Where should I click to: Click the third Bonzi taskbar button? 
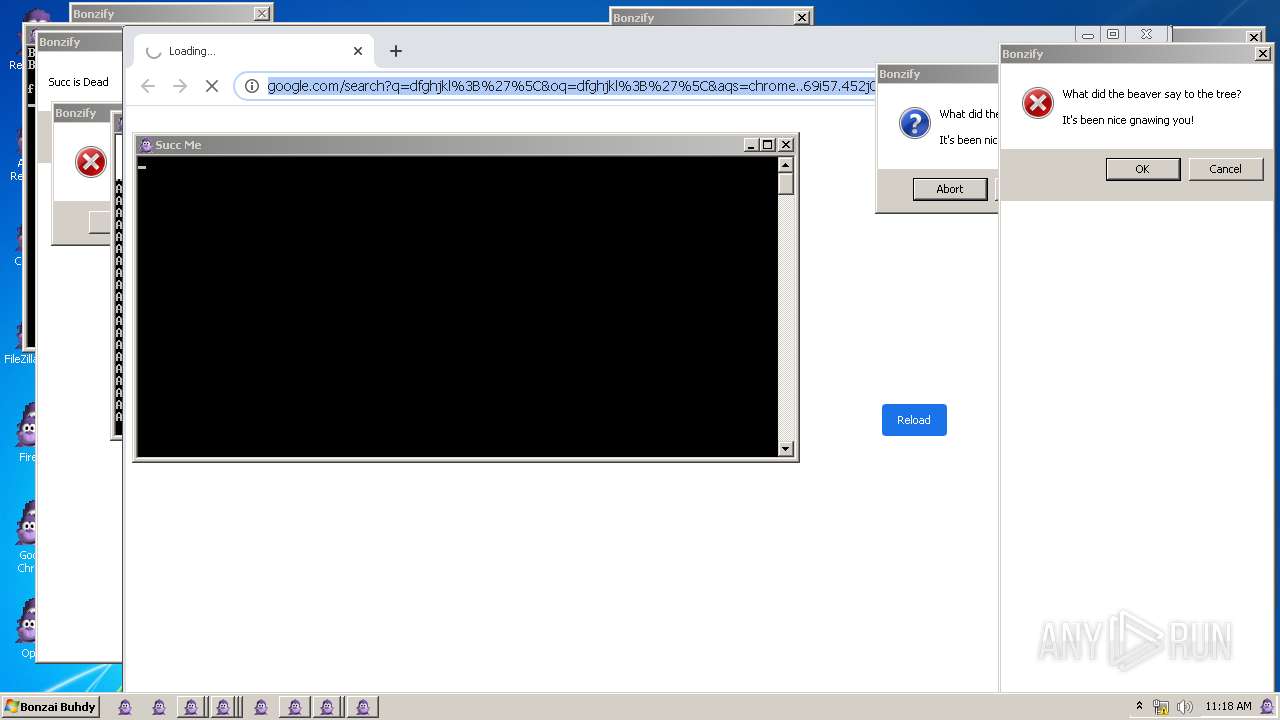point(191,707)
